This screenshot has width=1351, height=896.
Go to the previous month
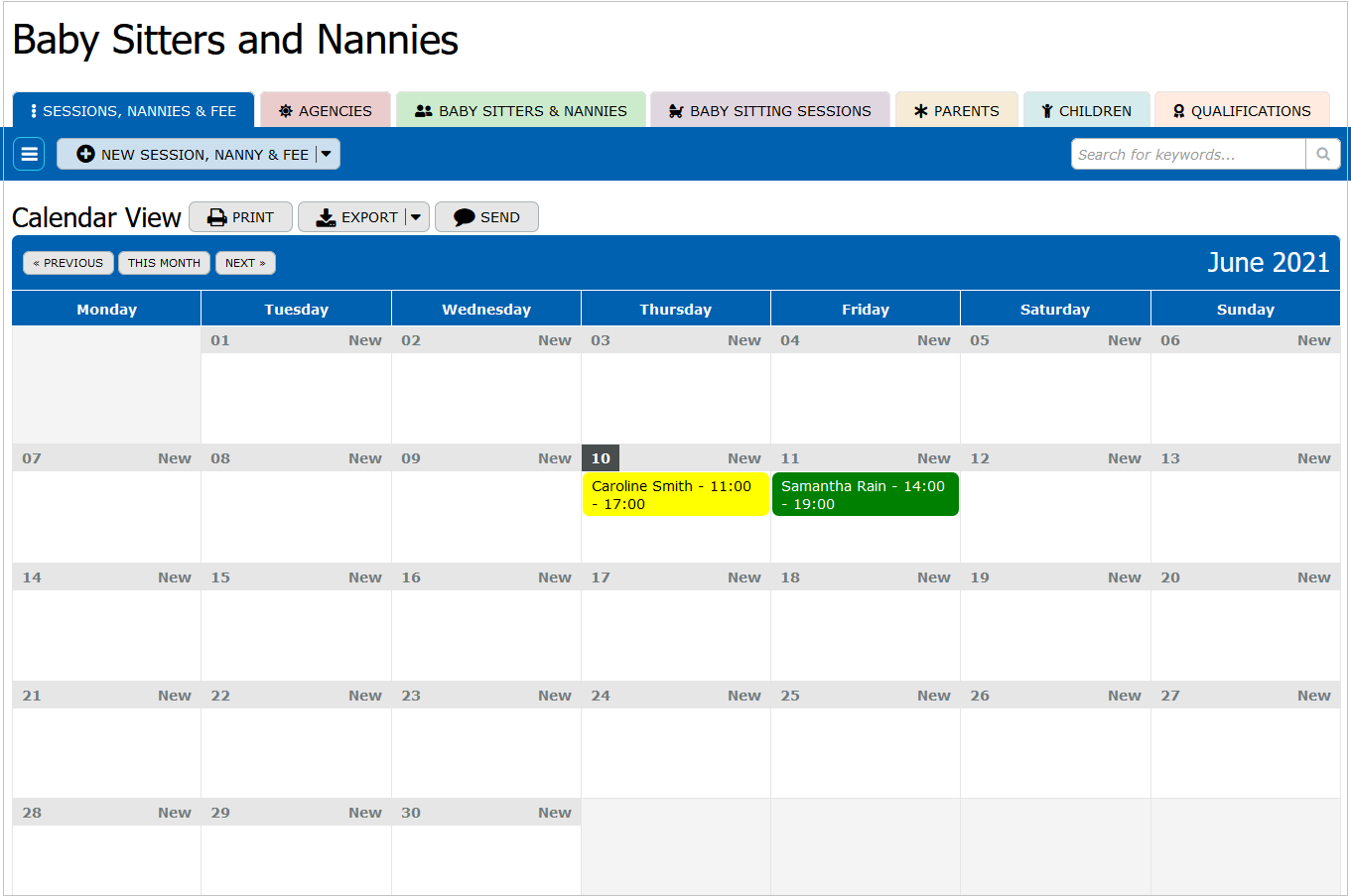(x=68, y=263)
